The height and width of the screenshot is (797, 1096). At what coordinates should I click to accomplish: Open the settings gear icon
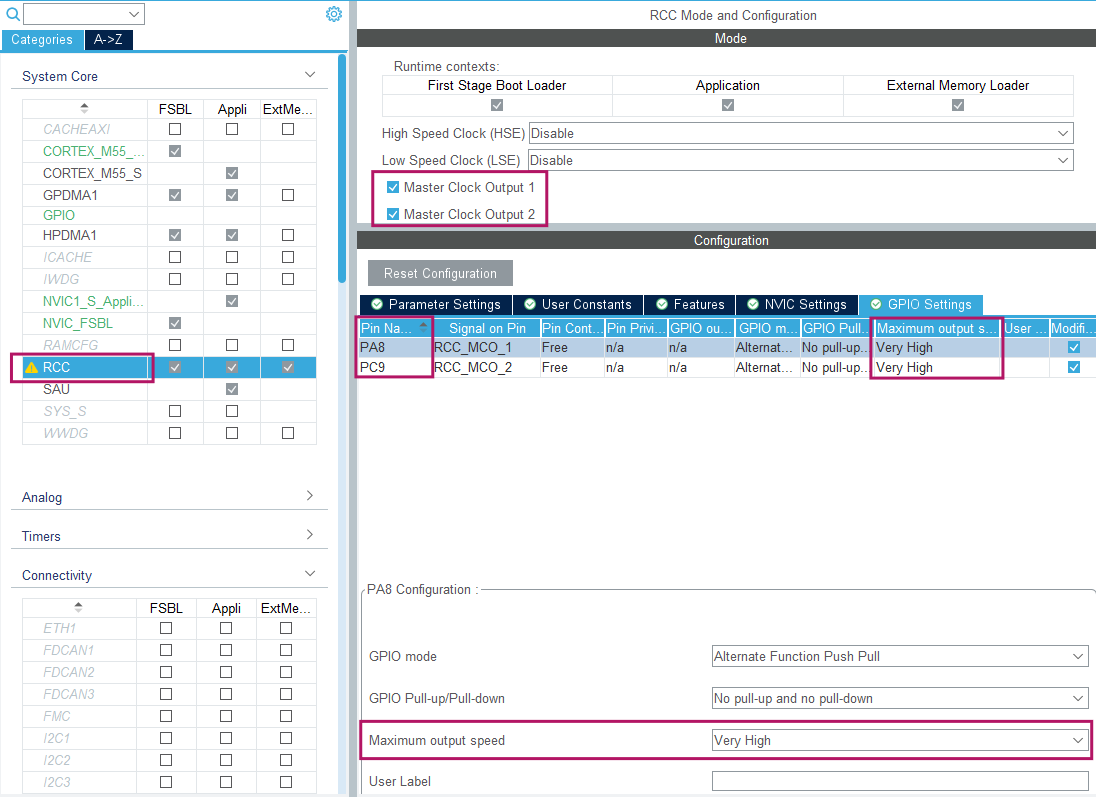[x=334, y=13]
